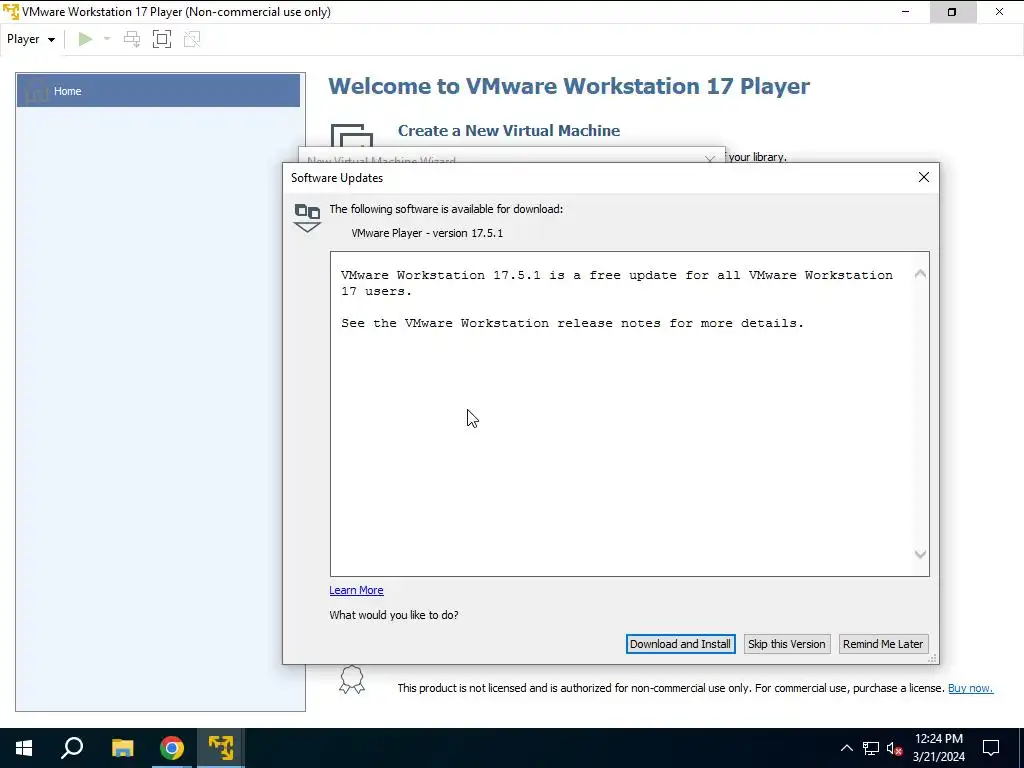Click the green power-on play icon
The image size is (1024, 768).
pyautogui.click(x=85, y=39)
